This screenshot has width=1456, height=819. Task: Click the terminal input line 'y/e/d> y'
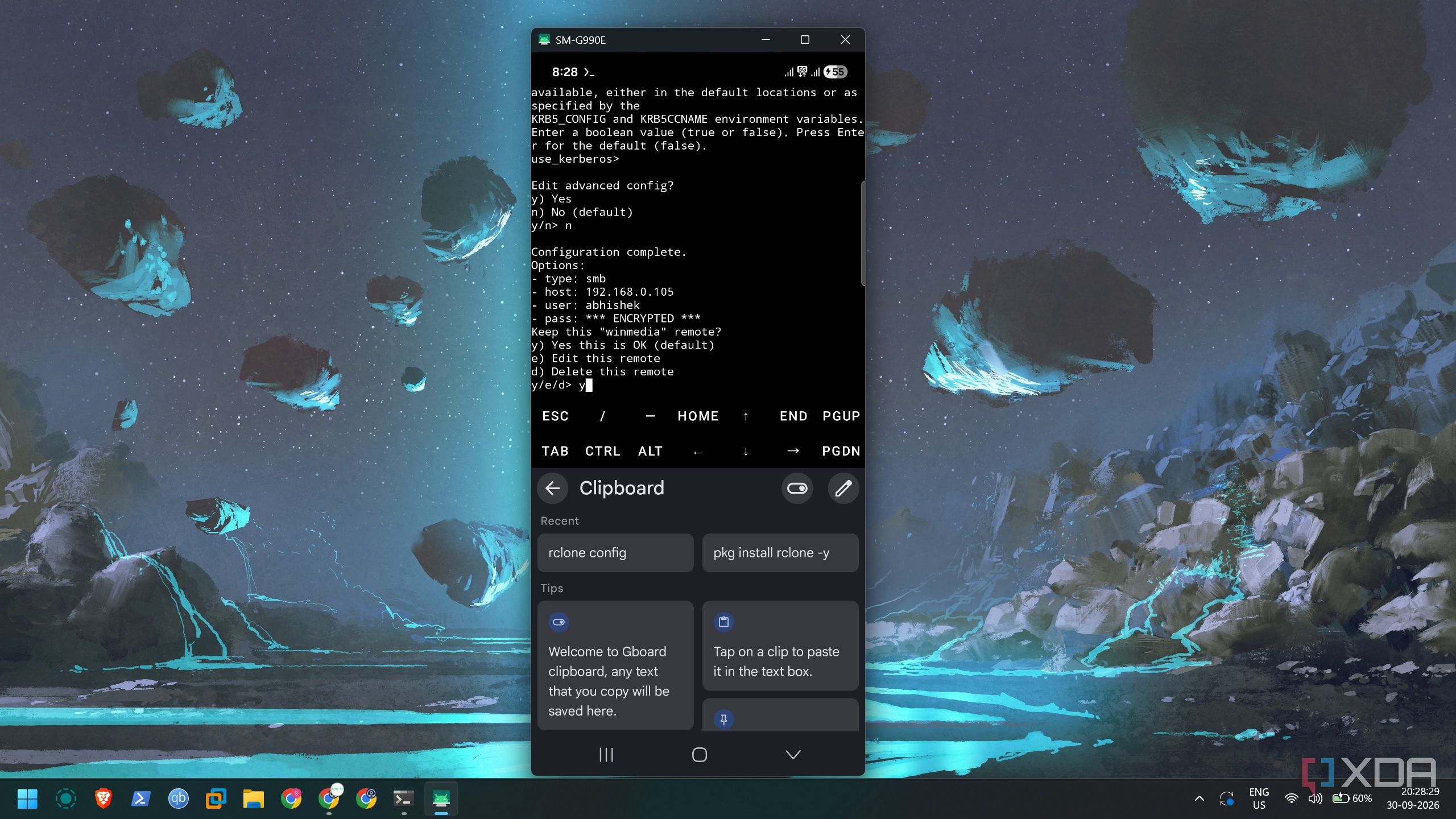[x=562, y=385]
